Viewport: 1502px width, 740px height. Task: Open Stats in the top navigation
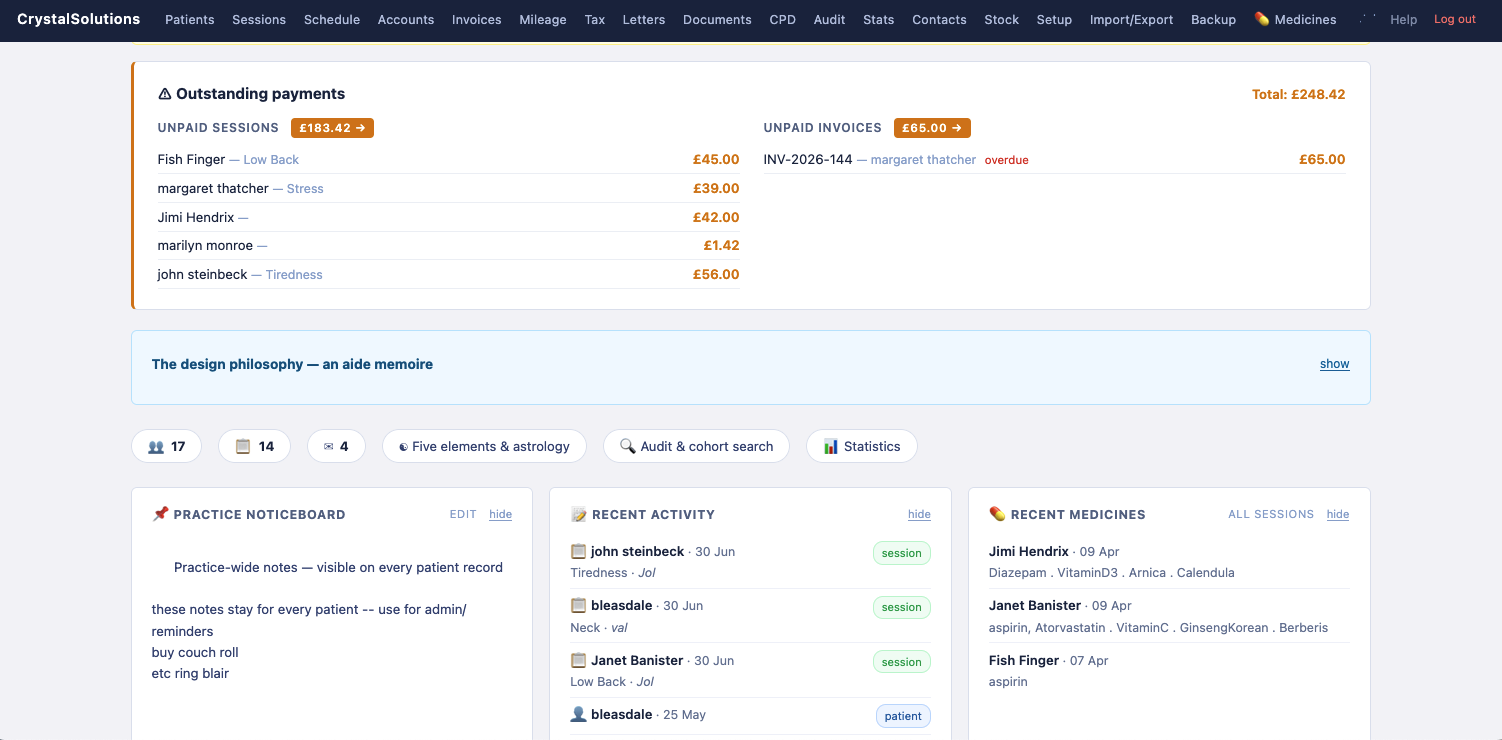pyautogui.click(x=879, y=19)
